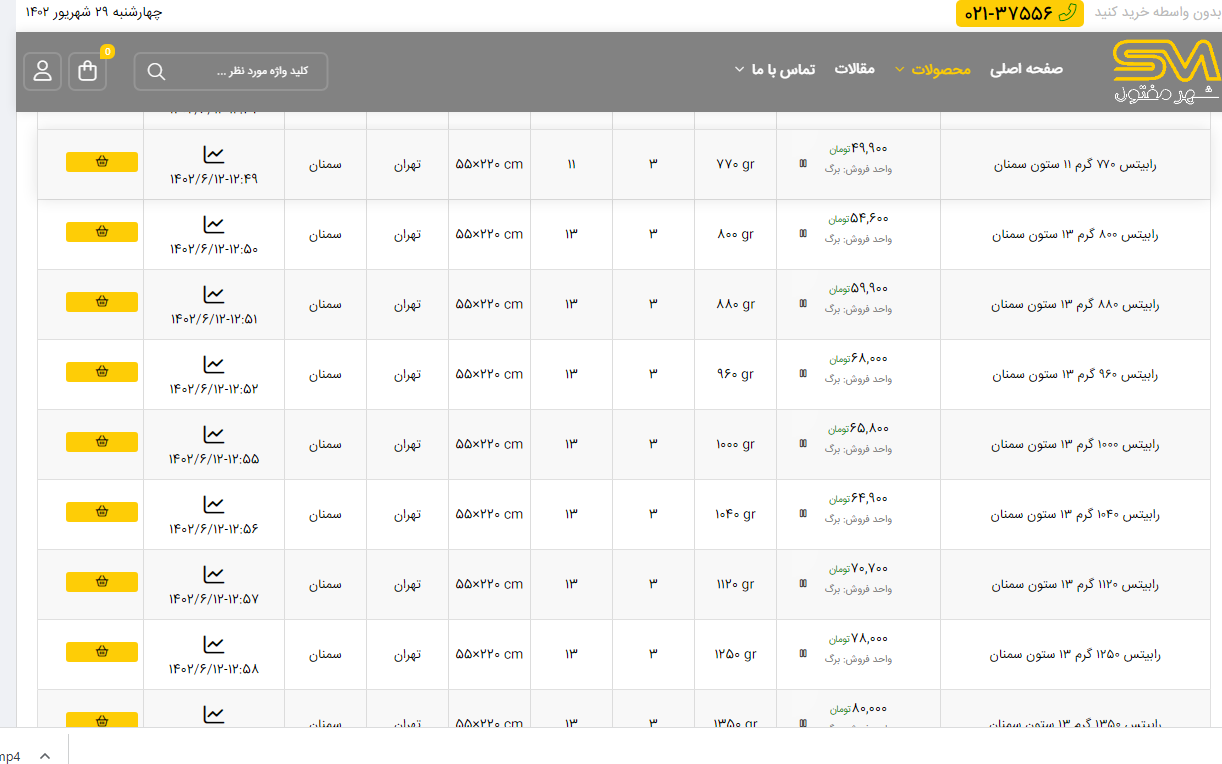The height and width of the screenshot is (764, 1222).
Task: Click the keyword search input field
Action: coord(250,71)
